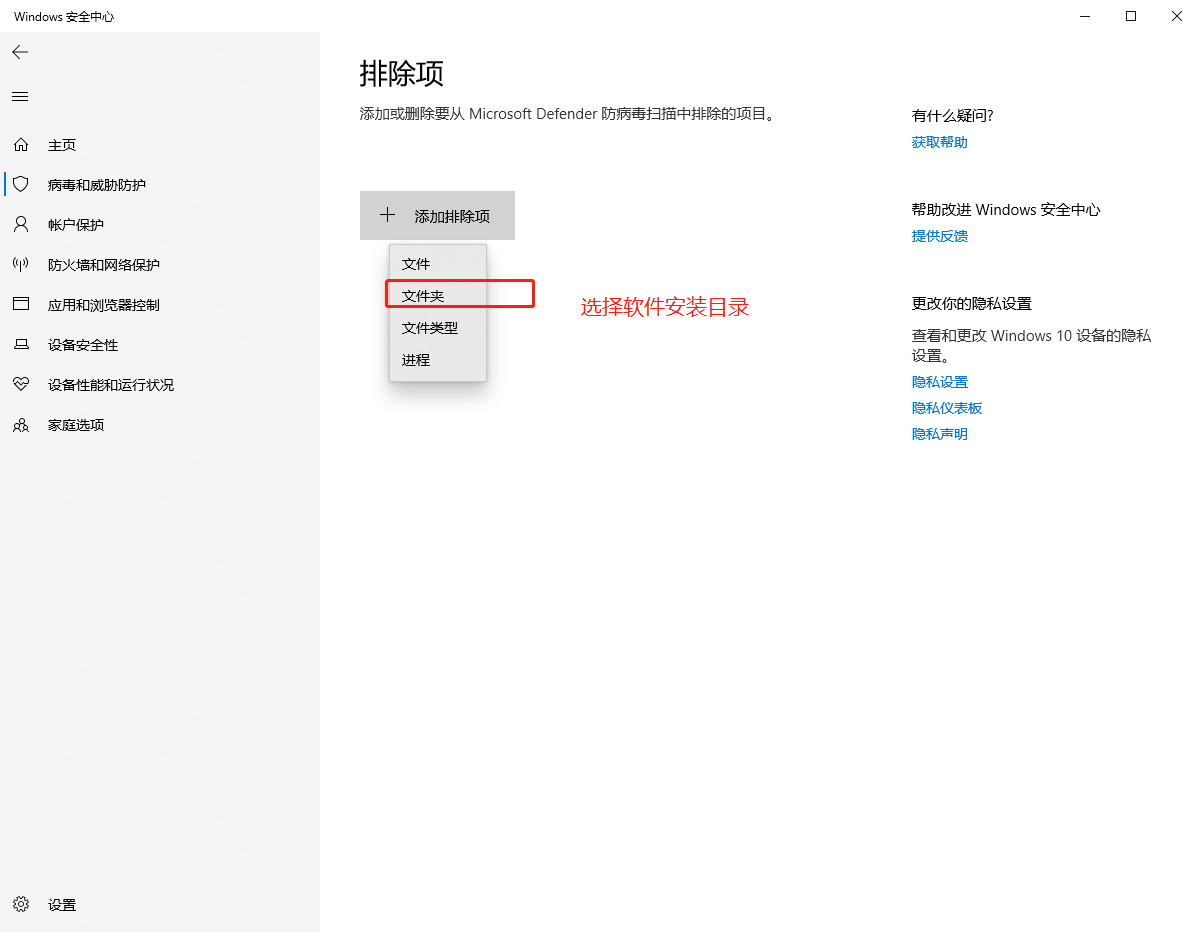
Task: Go to 主页 in sidebar
Action: pyautogui.click(x=62, y=145)
